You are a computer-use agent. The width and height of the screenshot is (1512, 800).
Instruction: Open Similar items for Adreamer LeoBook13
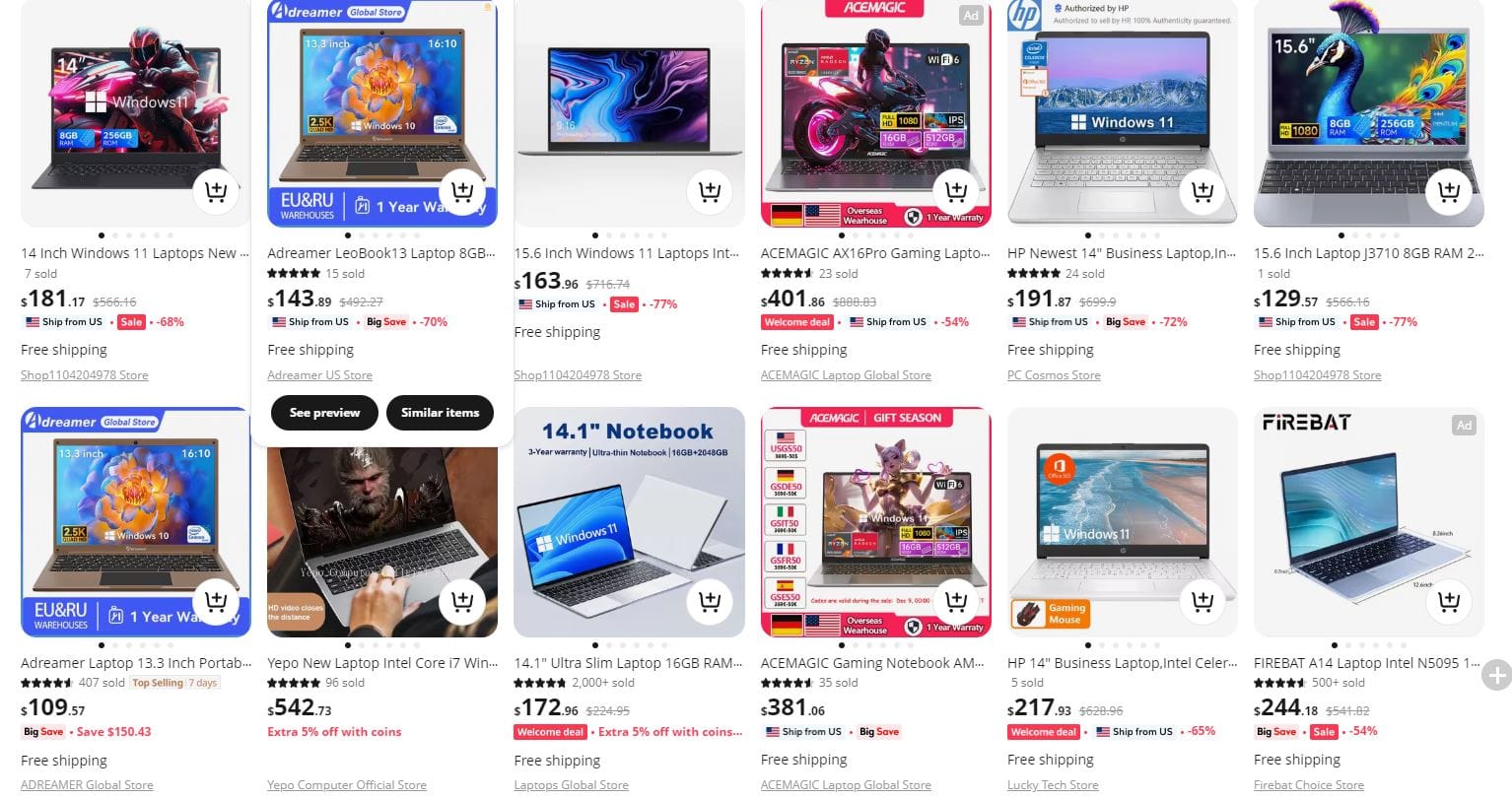pos(440,413)
